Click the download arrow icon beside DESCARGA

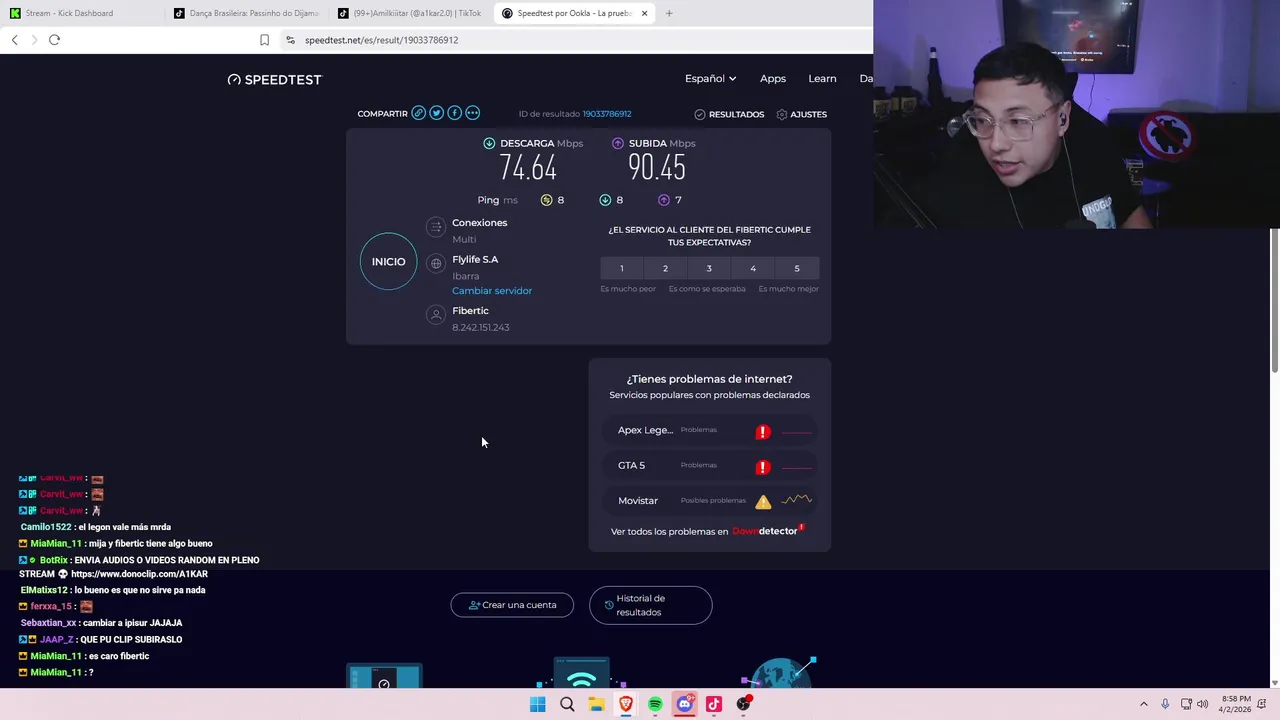coord(489,143)
